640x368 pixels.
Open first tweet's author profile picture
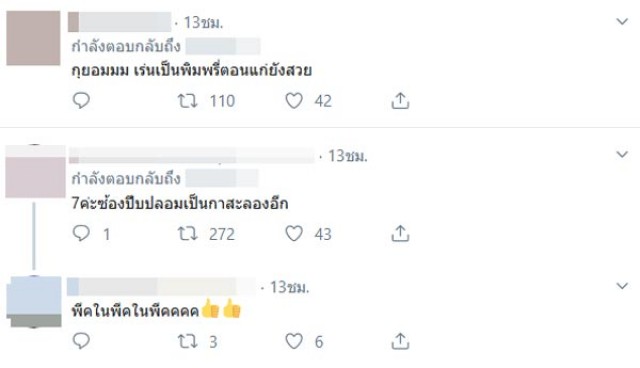33,38
